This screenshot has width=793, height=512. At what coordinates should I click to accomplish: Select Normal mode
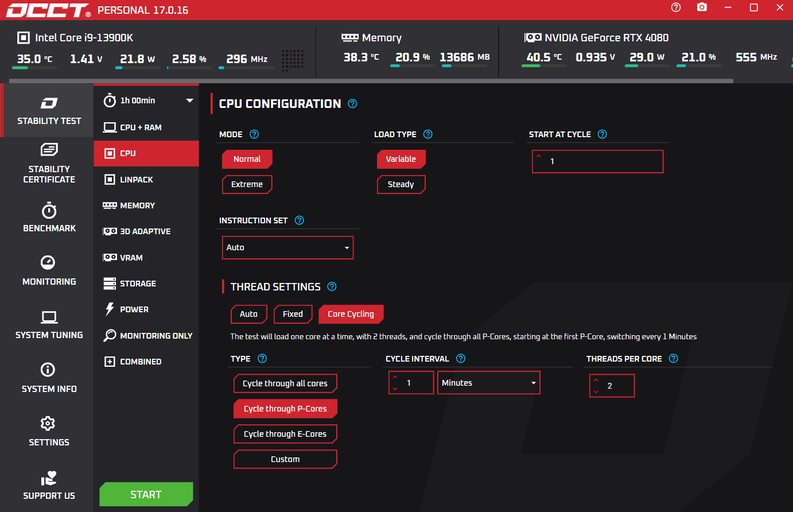247,159
